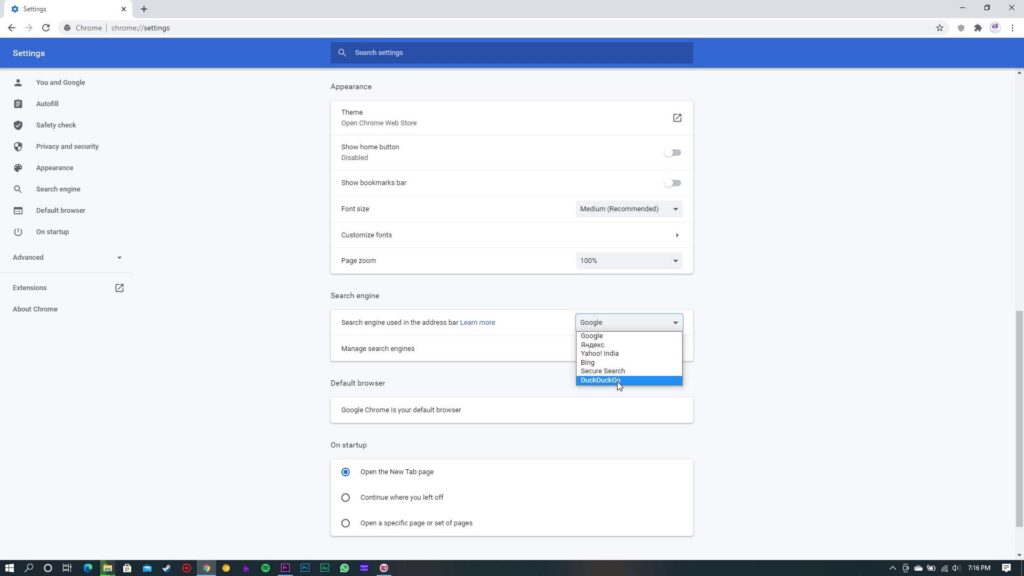Select Open the New Tab page radio

coord(345,472)
